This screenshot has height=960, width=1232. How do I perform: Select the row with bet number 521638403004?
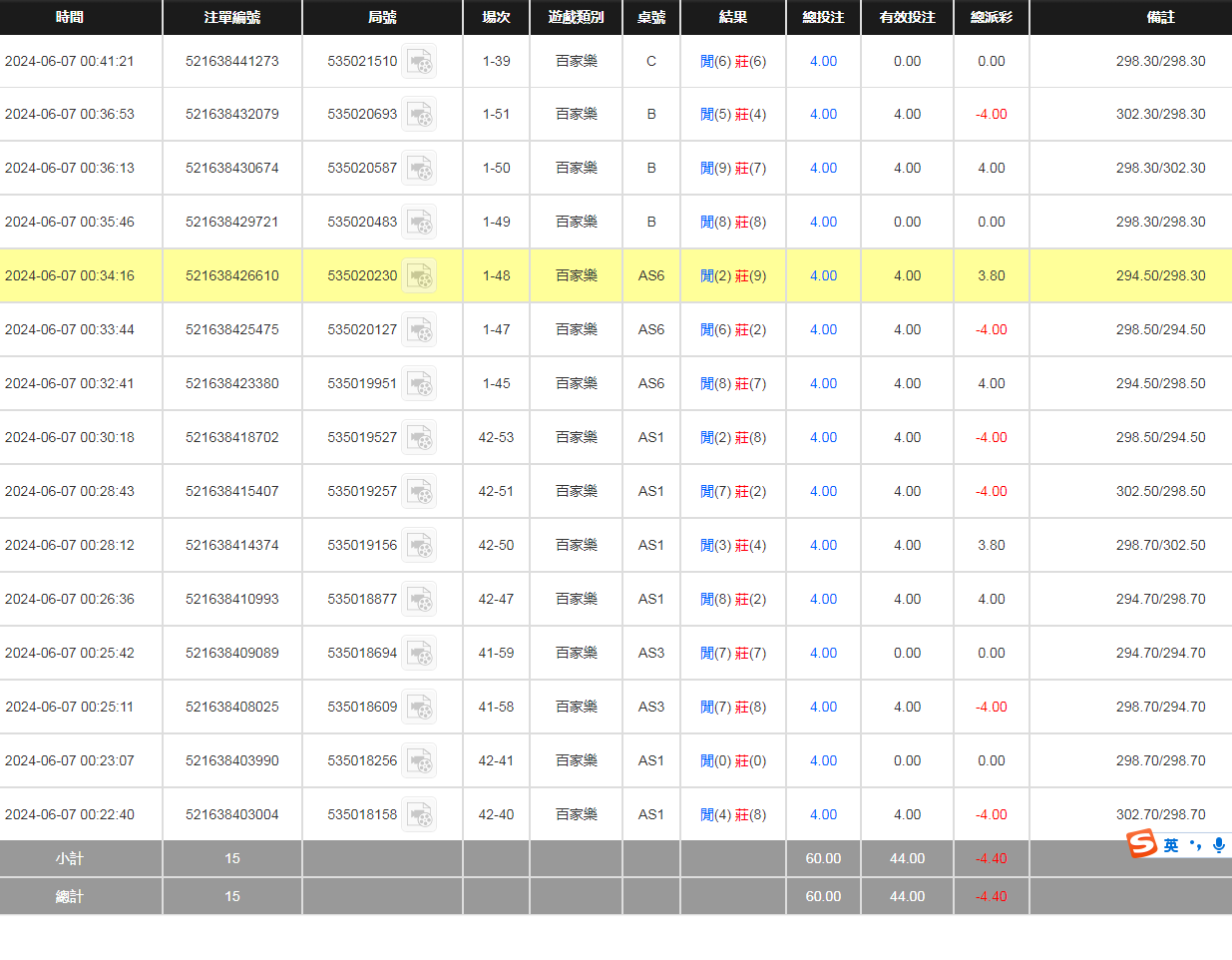[231, 814]
